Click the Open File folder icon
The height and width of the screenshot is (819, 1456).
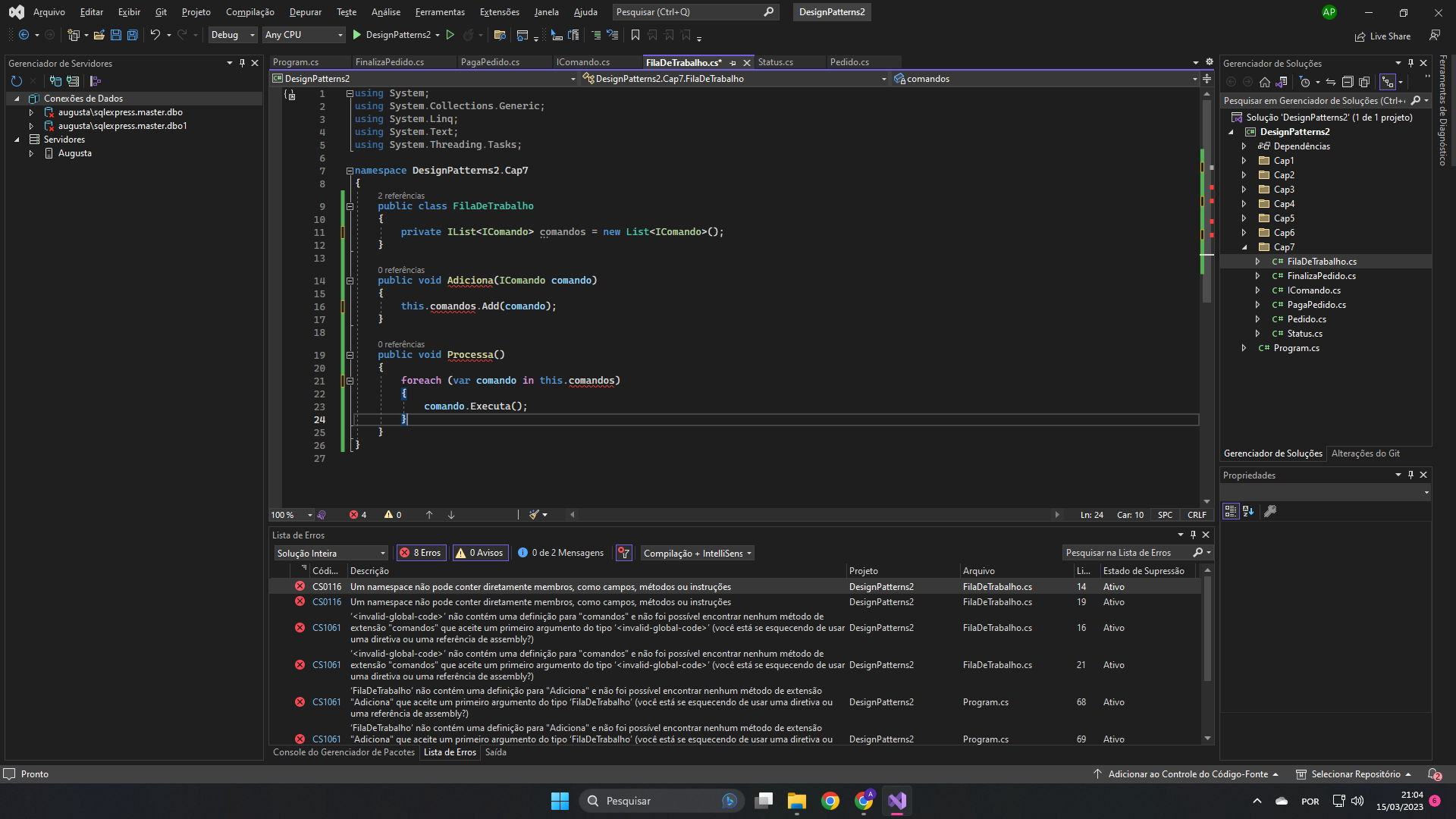click(x=99, y=35)
